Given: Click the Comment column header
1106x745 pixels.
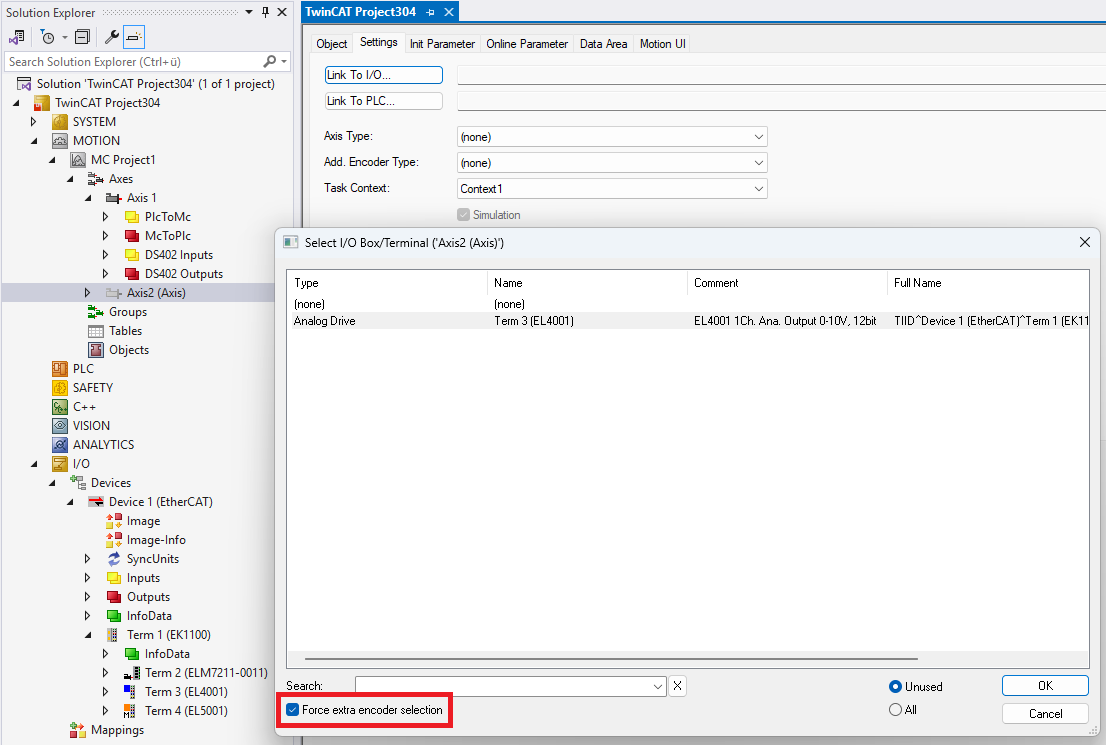Looking at the screenshot, I should (x=787, y=283).
